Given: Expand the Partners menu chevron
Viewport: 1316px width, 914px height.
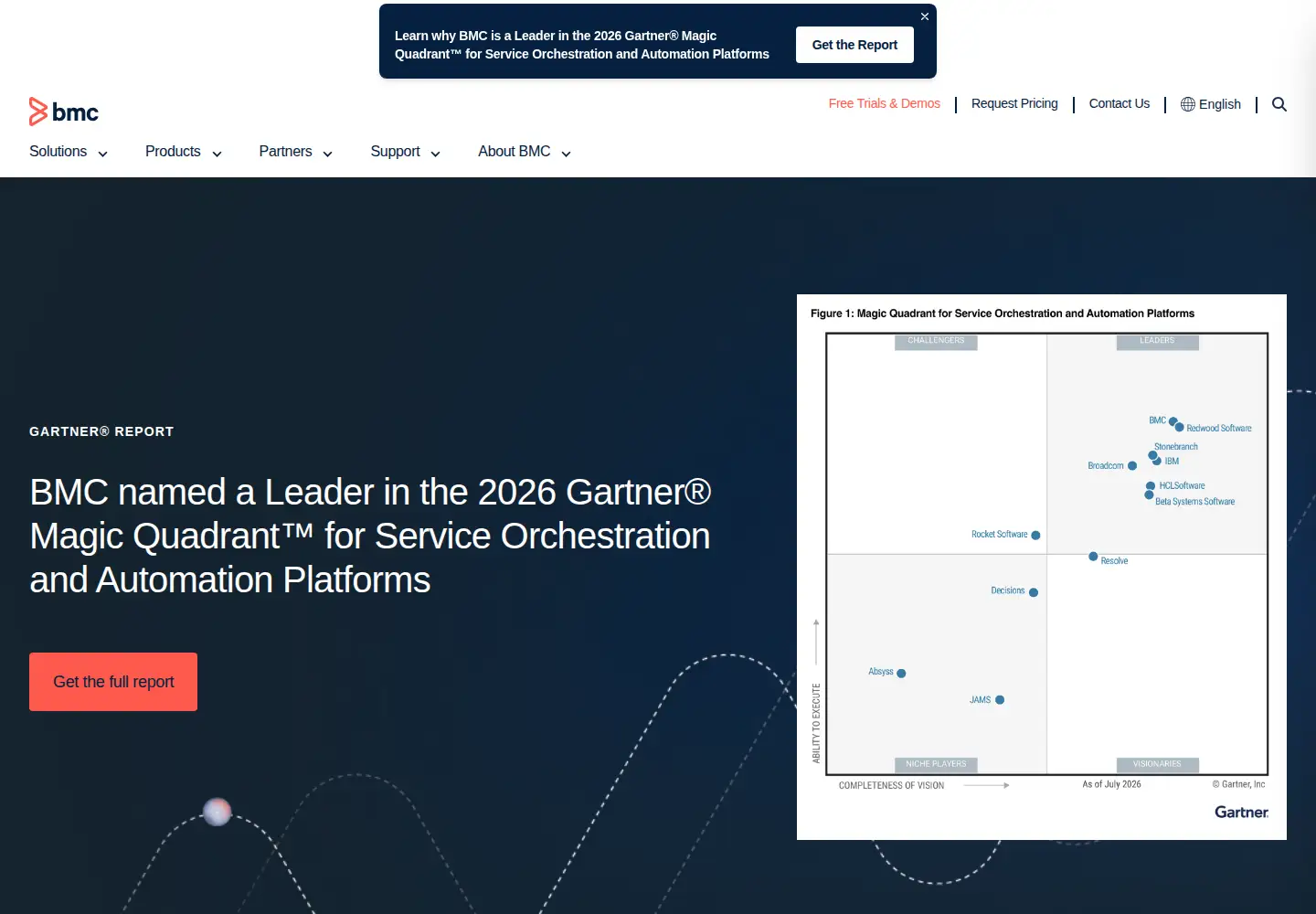Looking at the screenshot, I should click(x=327, y=154).
